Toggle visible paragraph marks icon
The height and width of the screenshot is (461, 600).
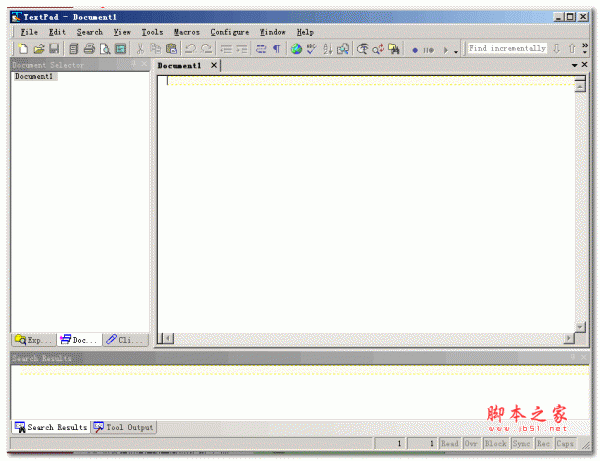pos(277,49)
